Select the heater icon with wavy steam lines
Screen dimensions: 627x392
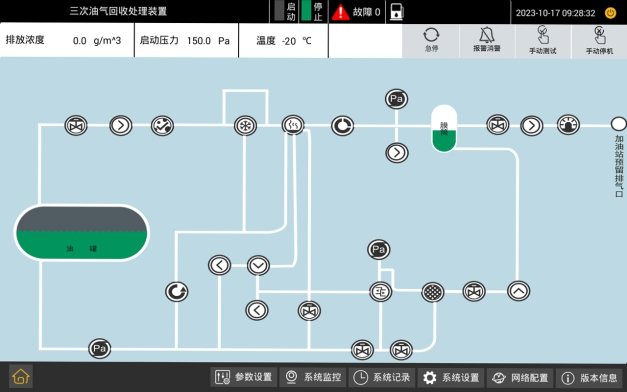point(293,126)
